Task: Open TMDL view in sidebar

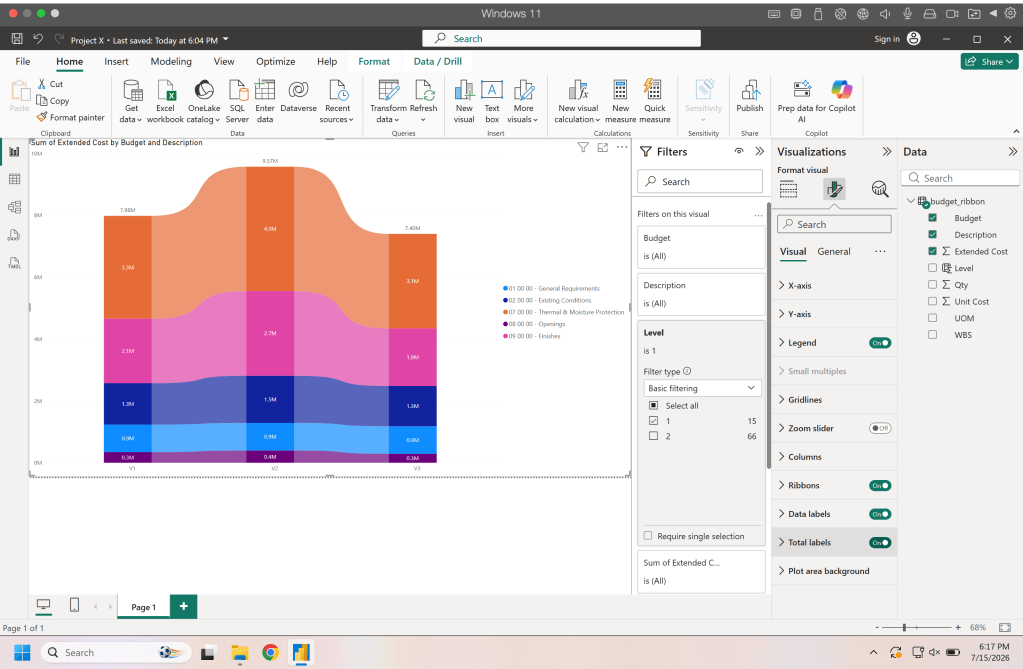Action: [14, 263]
